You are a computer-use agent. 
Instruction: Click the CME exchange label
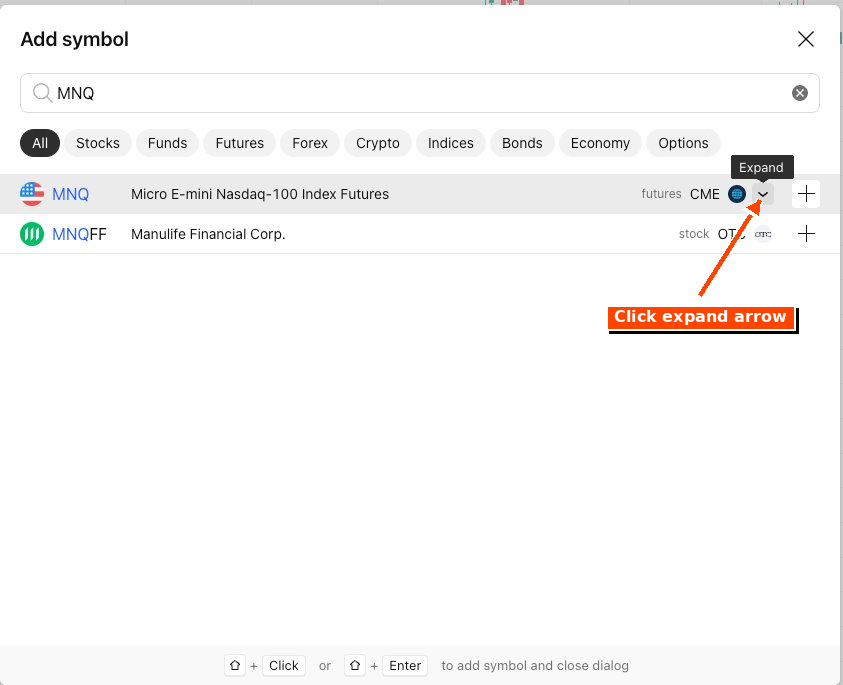(x=704, y=194)
